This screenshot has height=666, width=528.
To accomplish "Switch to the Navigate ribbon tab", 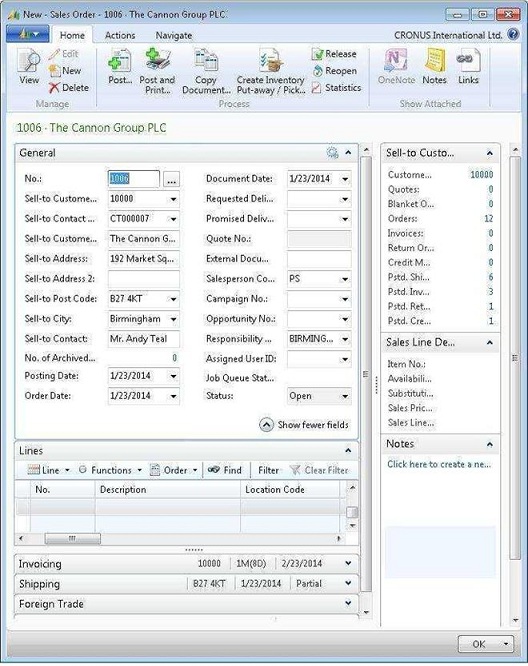I will pos(174,35).
